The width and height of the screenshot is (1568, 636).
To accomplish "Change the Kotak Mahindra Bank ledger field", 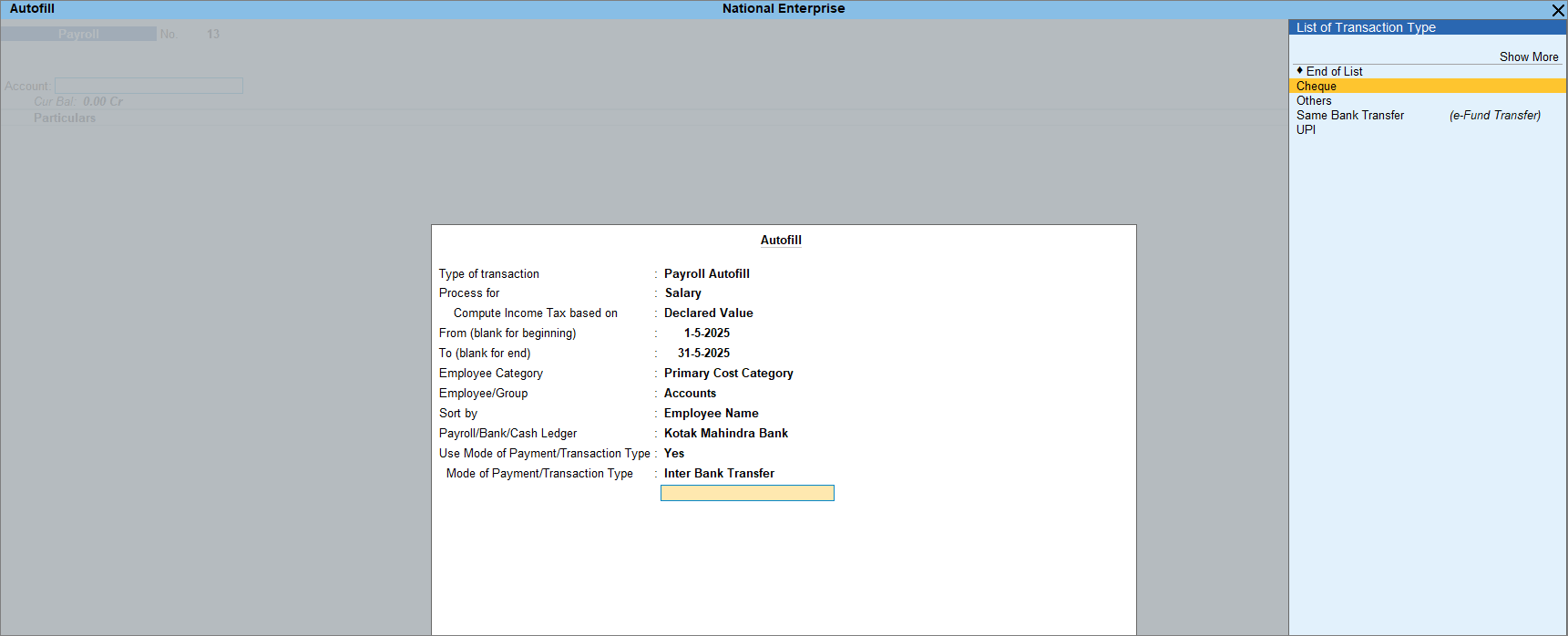I will tap(725, 433).
